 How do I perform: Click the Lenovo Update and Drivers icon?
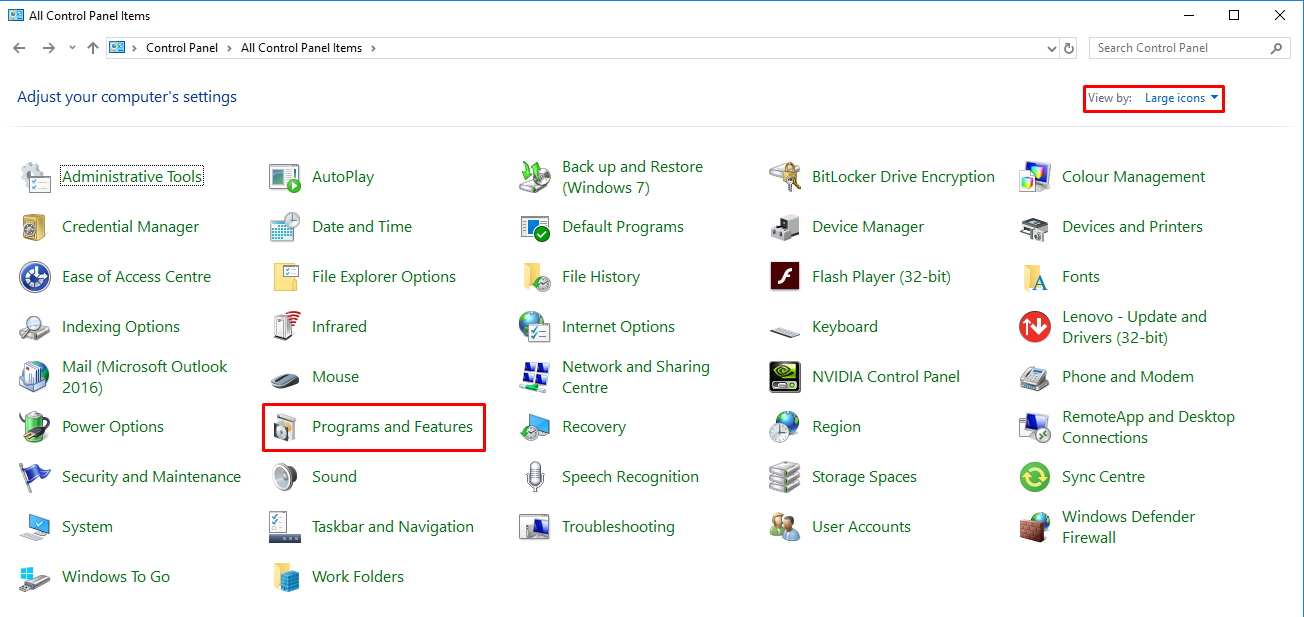[1035, 327]
